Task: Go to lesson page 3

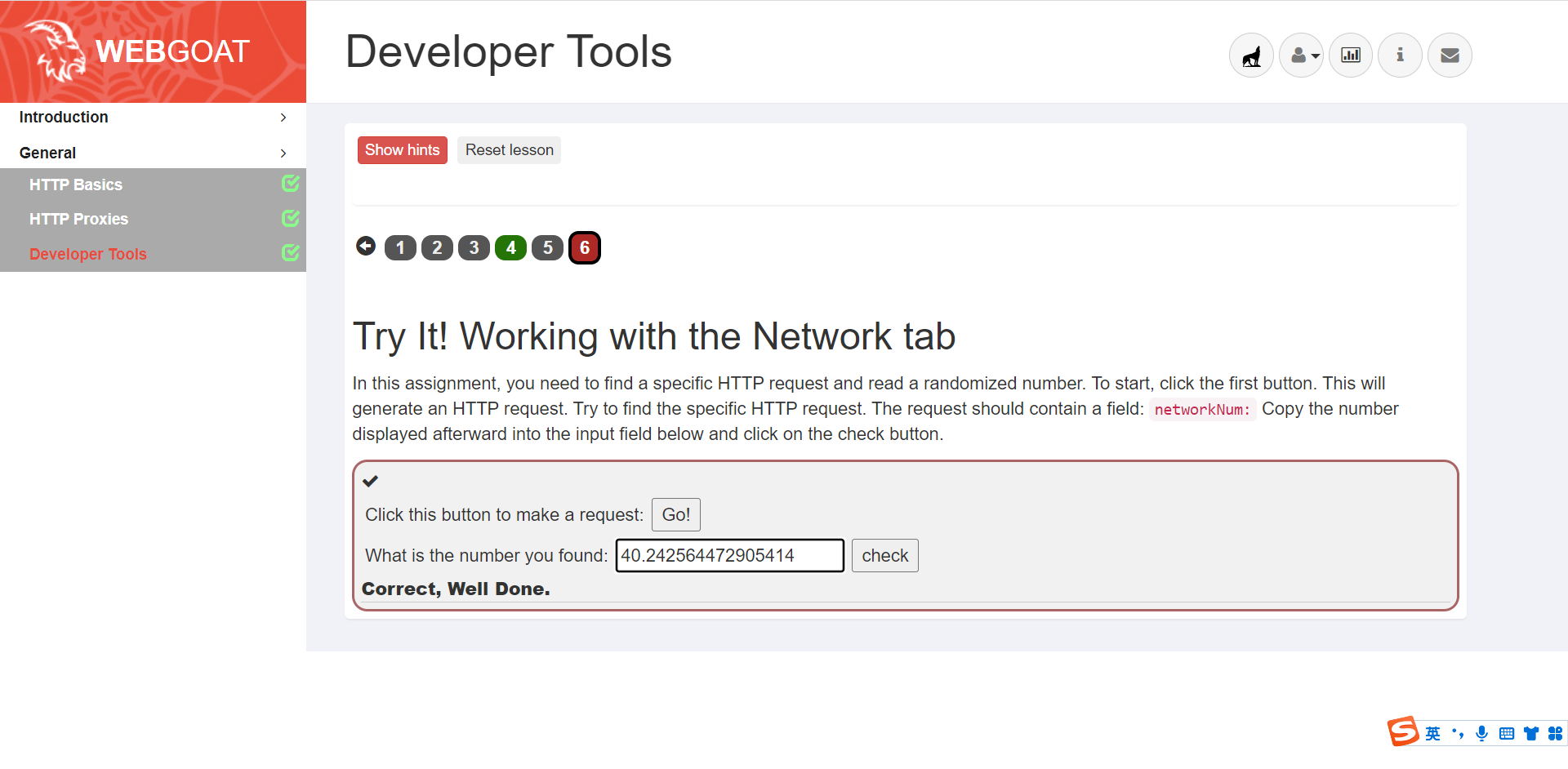Action: coord(474,247)
